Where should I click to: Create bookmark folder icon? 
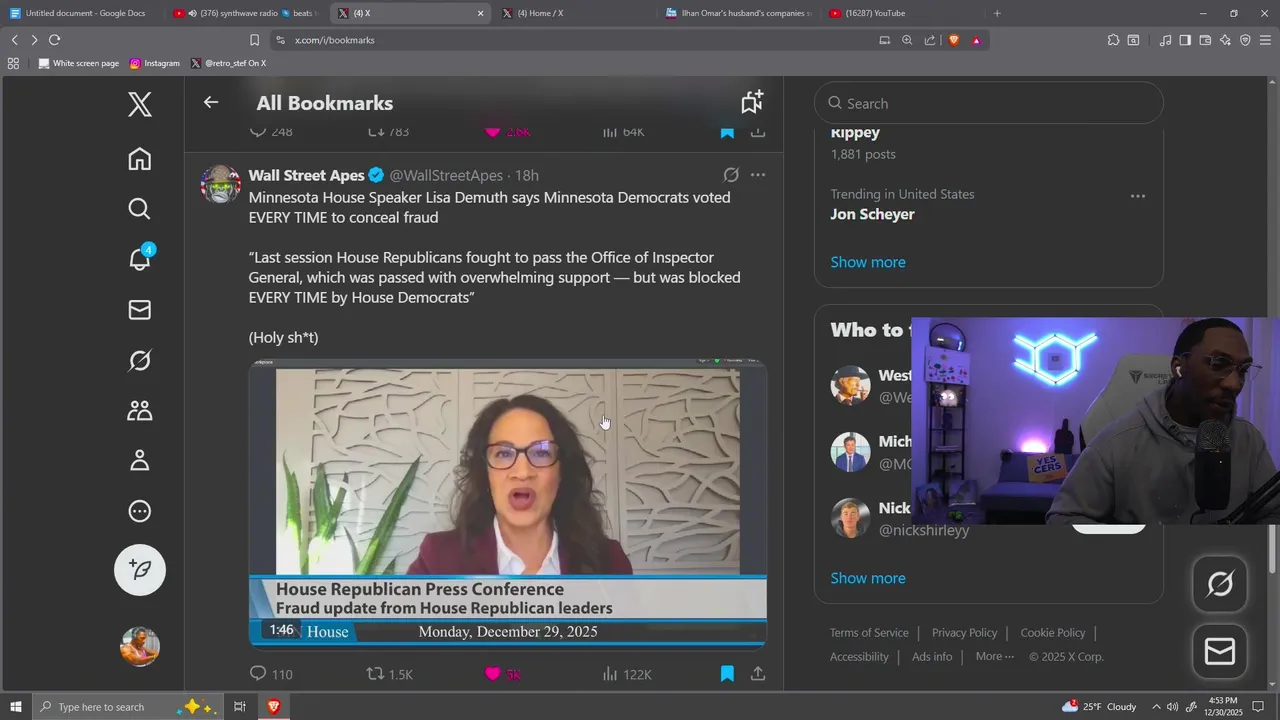click(x=752, y=102)
